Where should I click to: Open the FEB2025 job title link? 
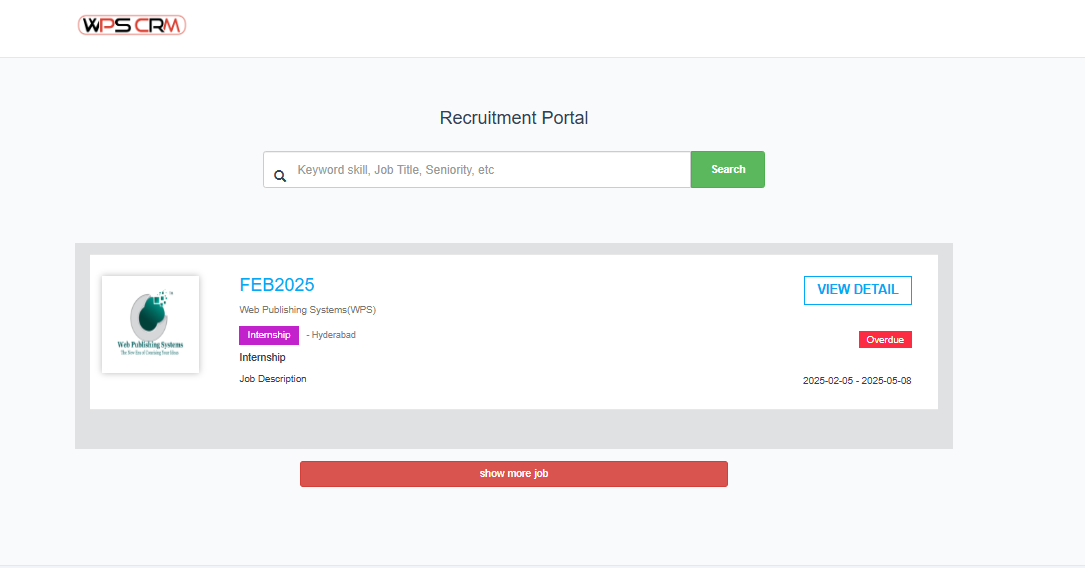click(277, 285)
